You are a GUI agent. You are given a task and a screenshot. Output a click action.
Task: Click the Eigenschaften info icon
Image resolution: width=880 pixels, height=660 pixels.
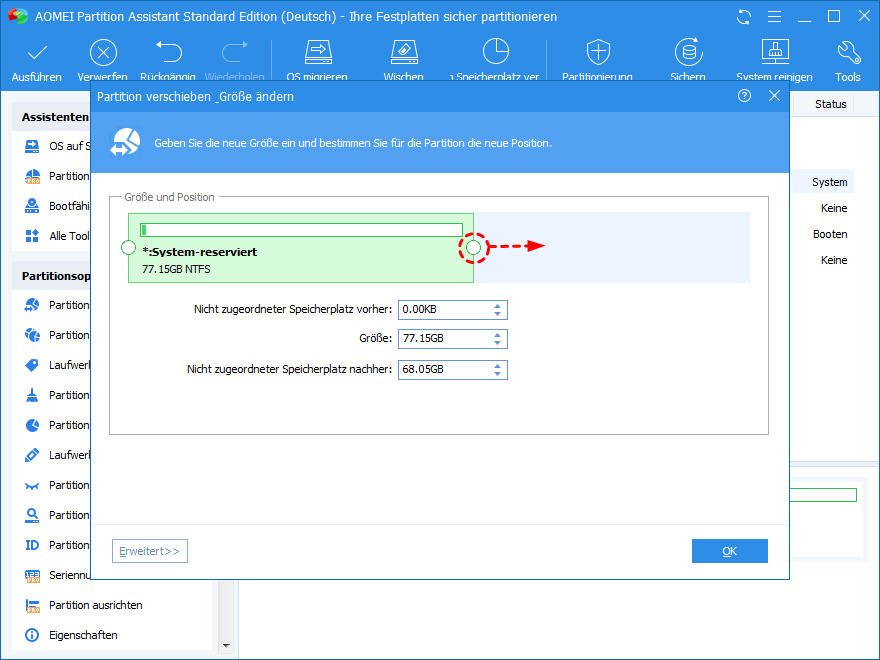pyautogui.click(x=32, y=635)
